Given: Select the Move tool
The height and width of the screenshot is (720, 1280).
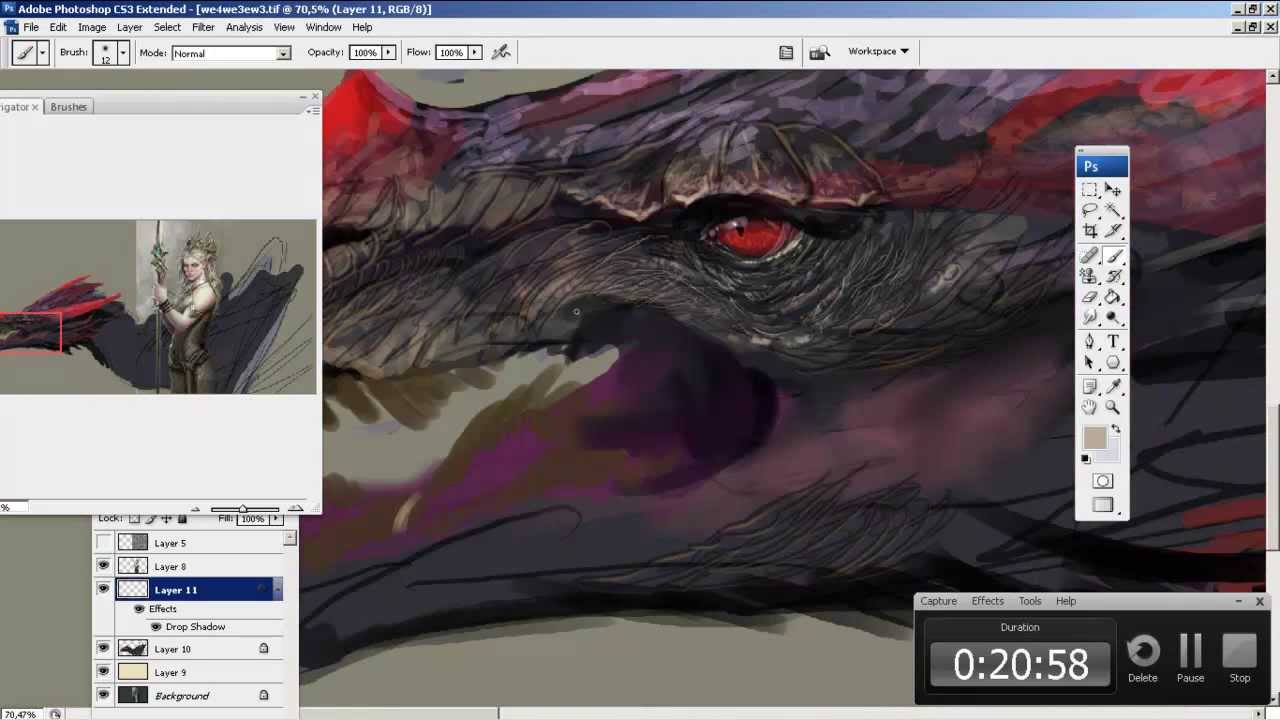Looking at the screenshot, I should click(1113, 190).
